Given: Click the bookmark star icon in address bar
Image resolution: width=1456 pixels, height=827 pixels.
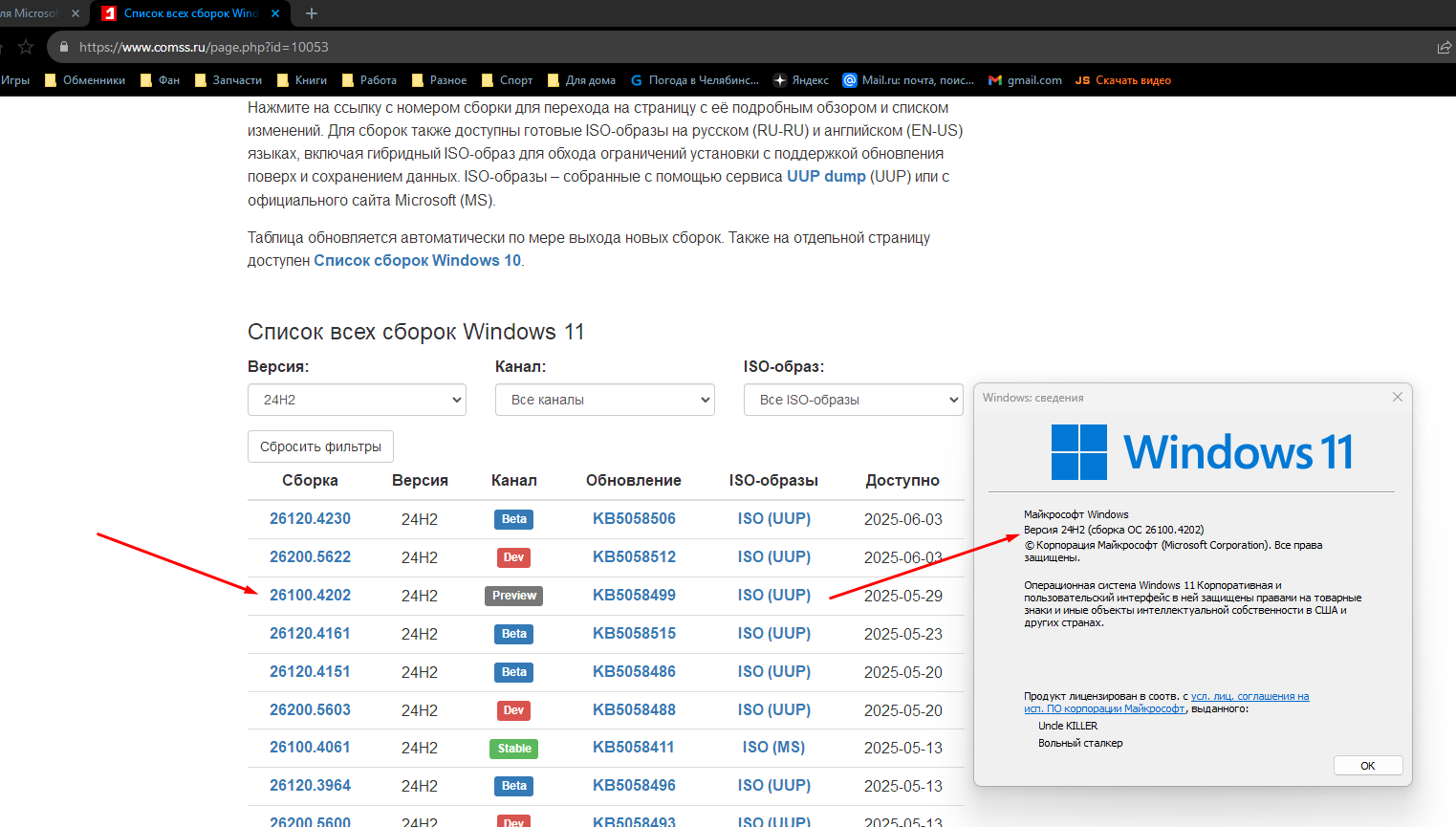Looking at the screenshot, I should 26,47.
